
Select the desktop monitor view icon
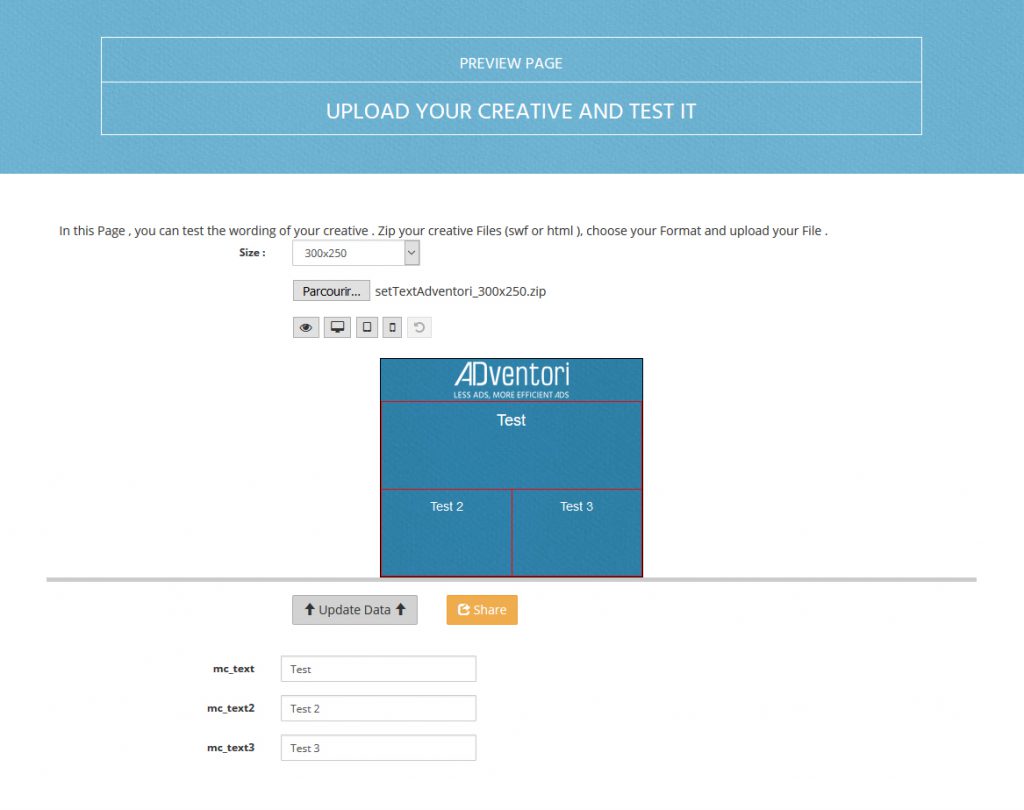coord(337,327)
